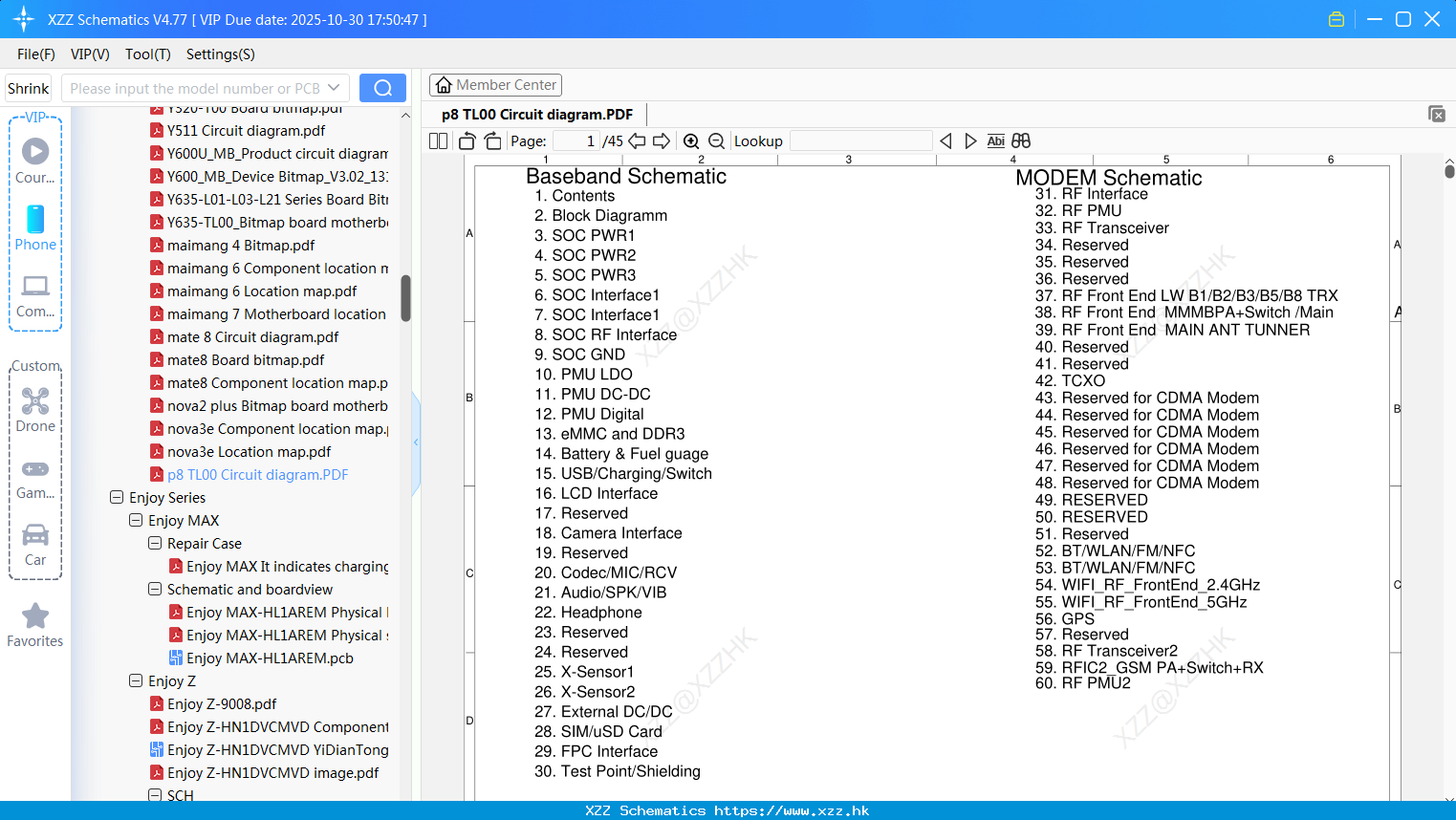Go to the next page arrow
This screenshot has height=820, width=1456.
tap(662, 141)
